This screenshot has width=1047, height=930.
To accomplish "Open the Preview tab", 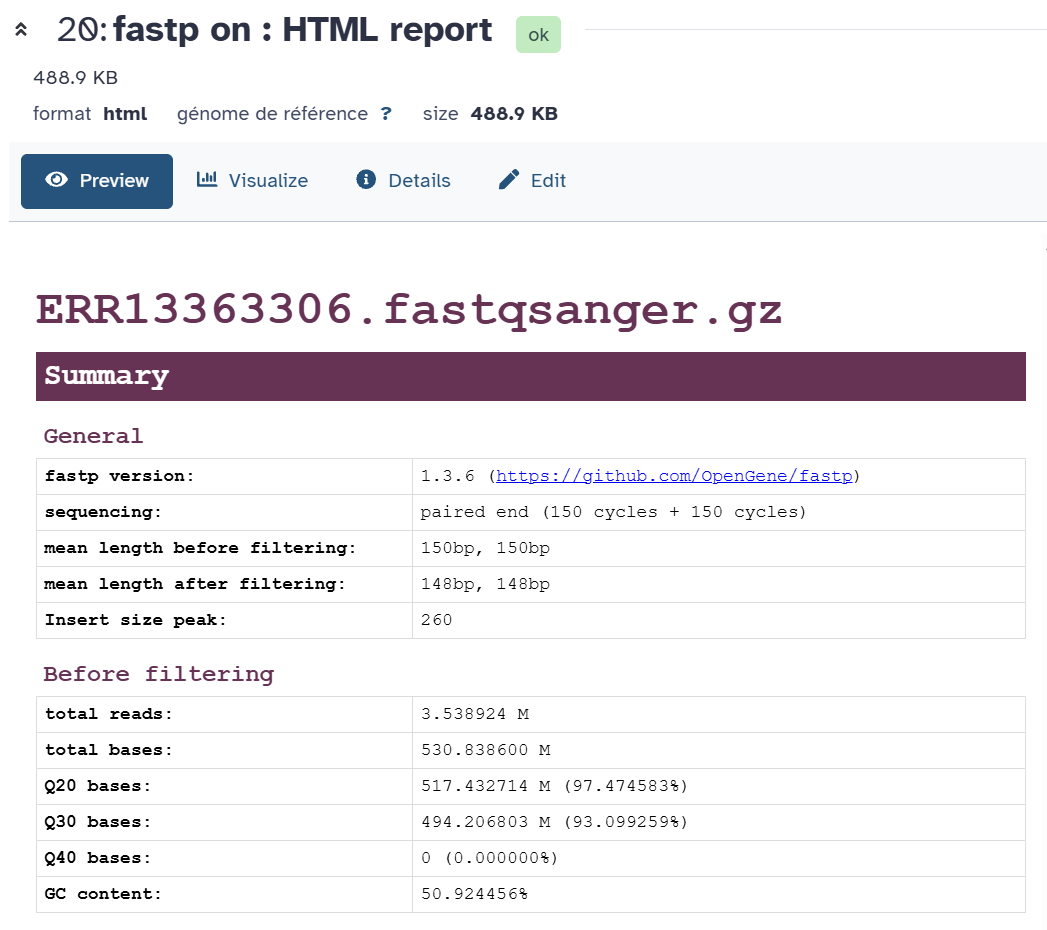I will click(x=97, y=181).
